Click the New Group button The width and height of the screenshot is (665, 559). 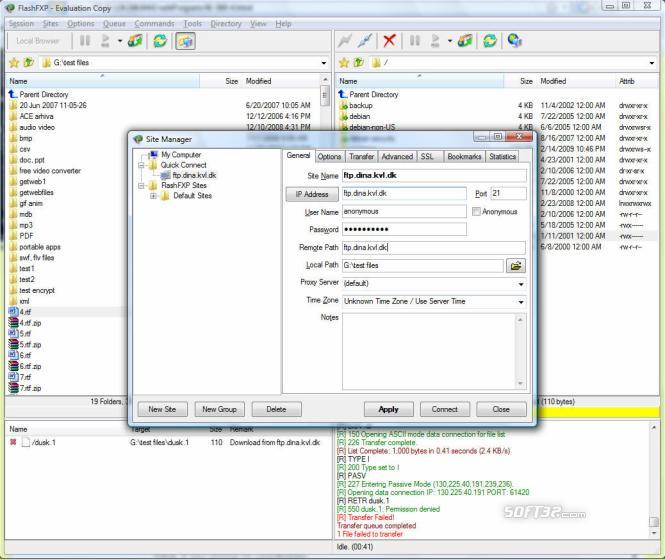coord(219,409)
